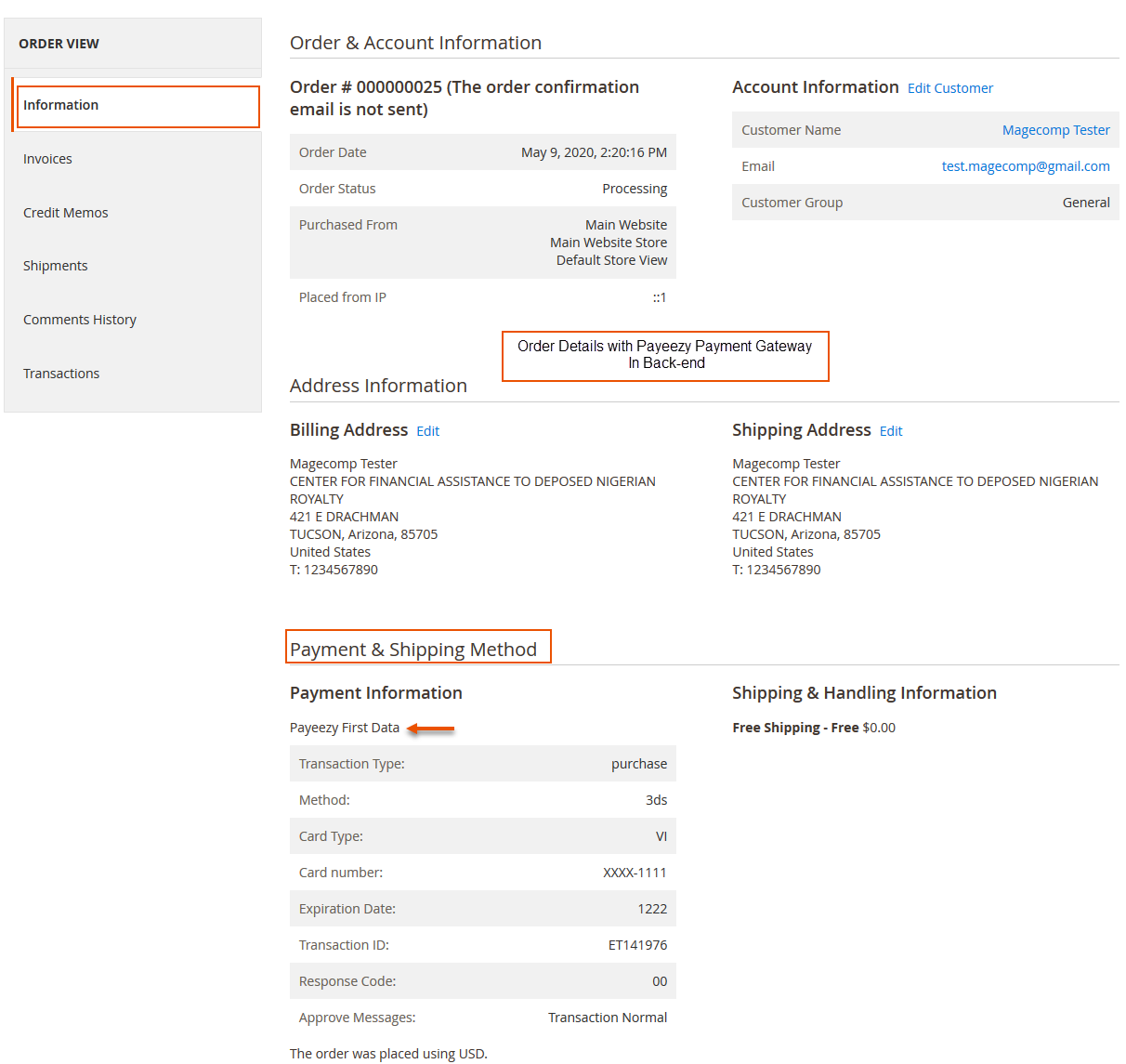The image size is (1126, 1064).
Task: Click Edit Customer link
Action: 949,87
